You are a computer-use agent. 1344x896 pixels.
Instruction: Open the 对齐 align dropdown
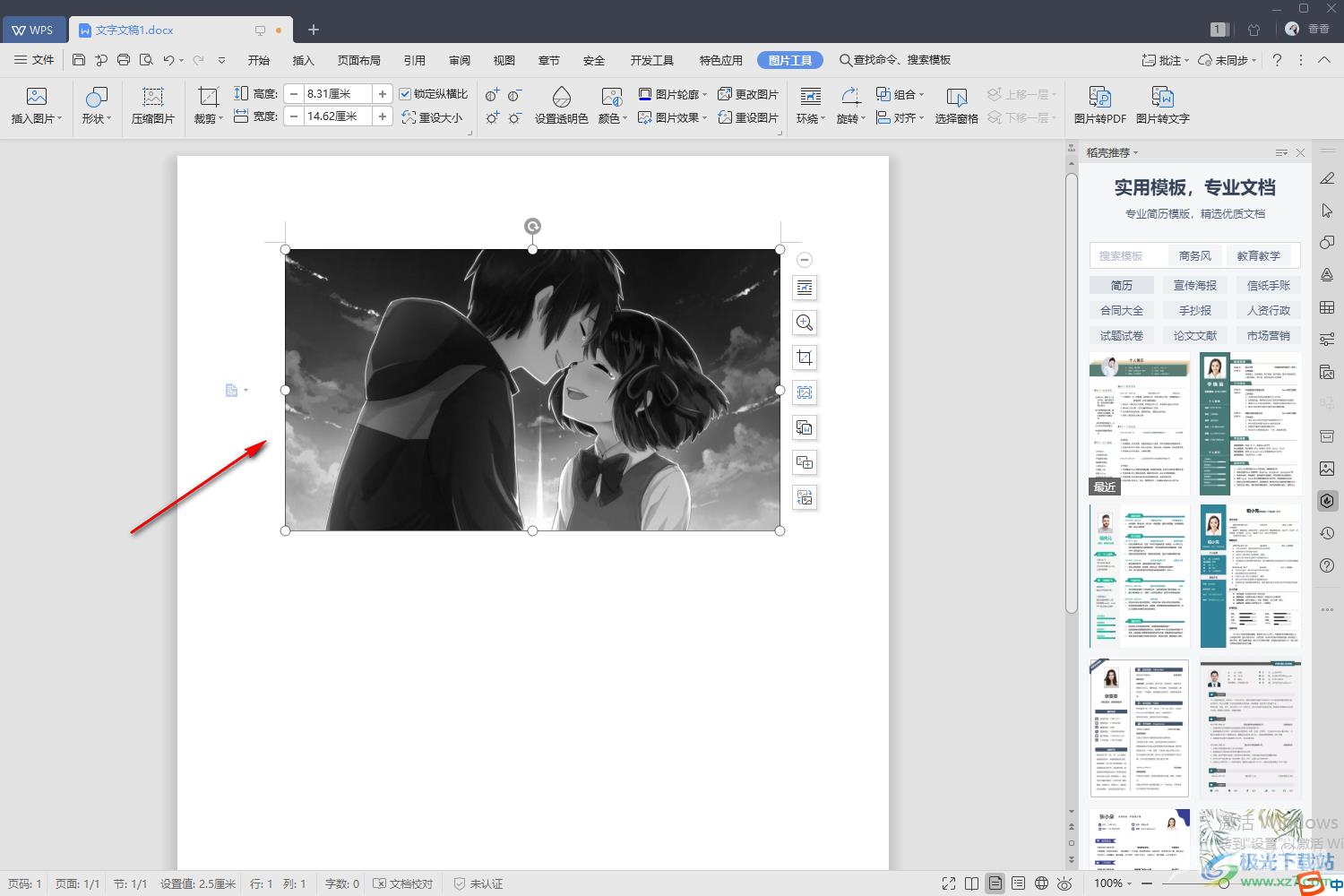(900, 117)
